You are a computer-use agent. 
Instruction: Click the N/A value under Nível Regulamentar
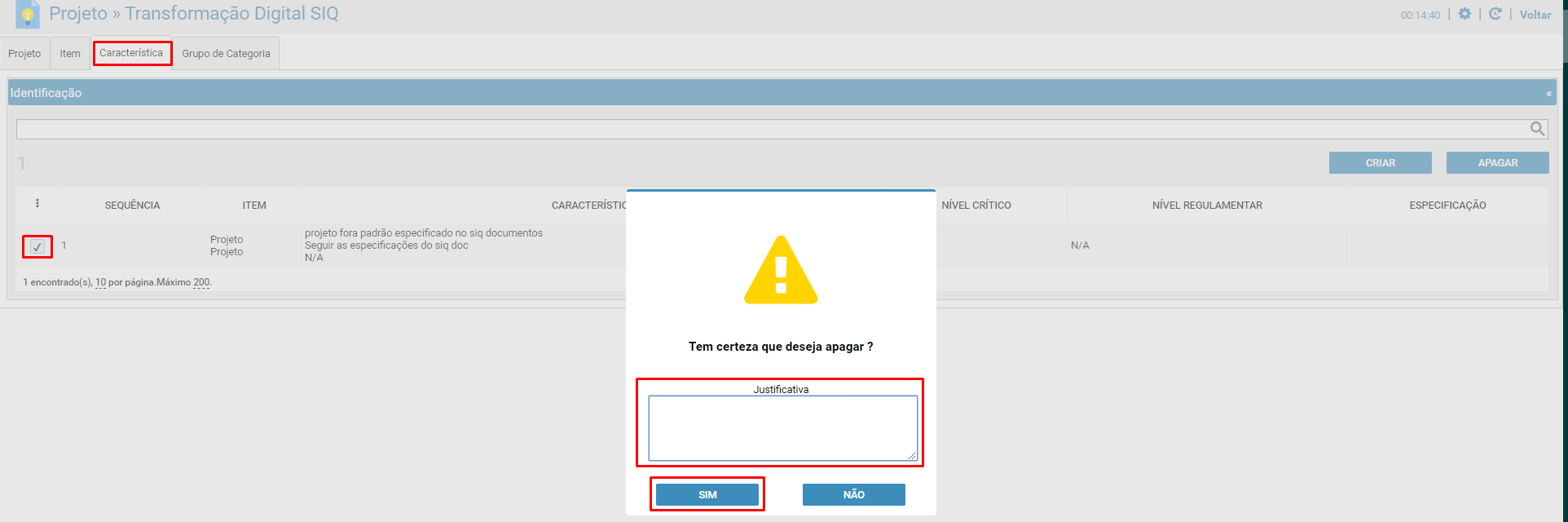[x=1080, y=246]
